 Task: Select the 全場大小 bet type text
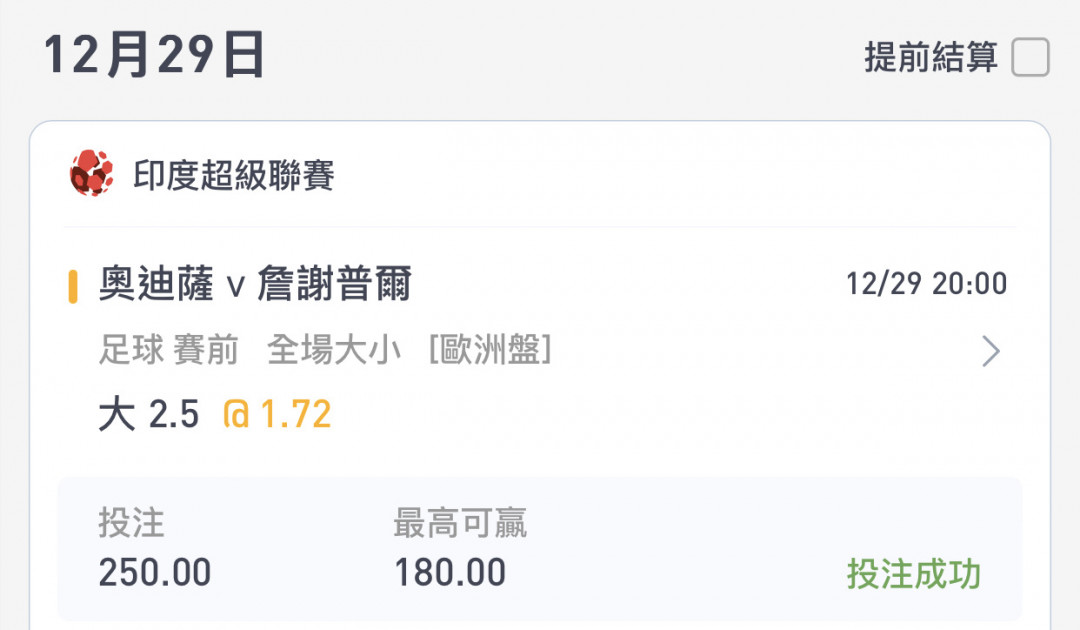[x=333, y=350]
